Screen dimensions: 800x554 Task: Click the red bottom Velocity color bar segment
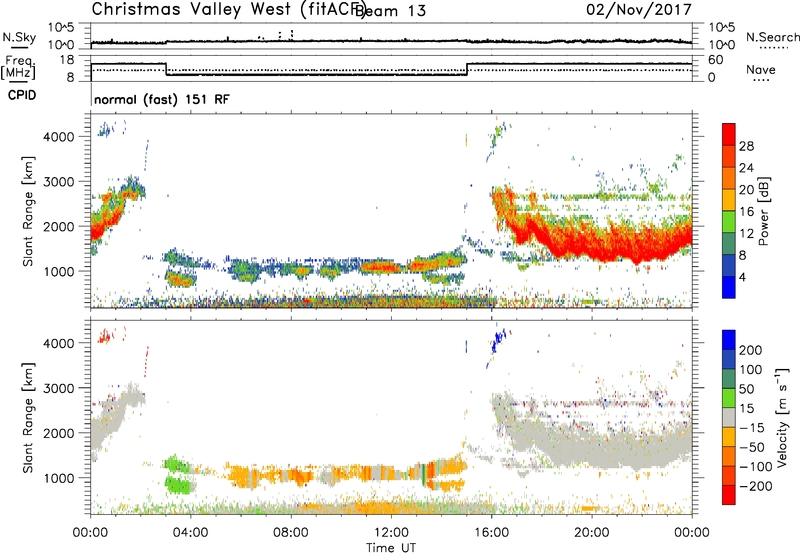click(x=729, y=495)
